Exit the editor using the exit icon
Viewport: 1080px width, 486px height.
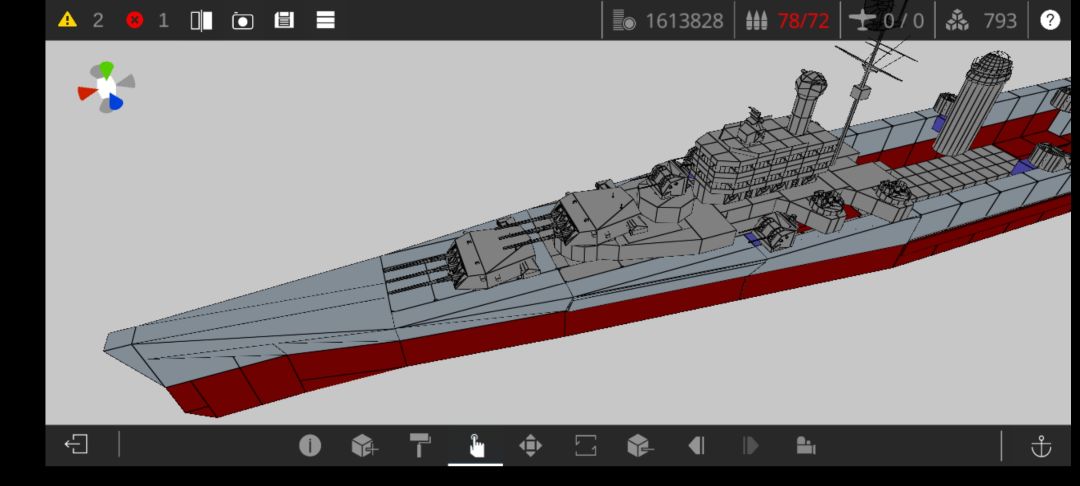pyautogui.click(x=76, y=445)
